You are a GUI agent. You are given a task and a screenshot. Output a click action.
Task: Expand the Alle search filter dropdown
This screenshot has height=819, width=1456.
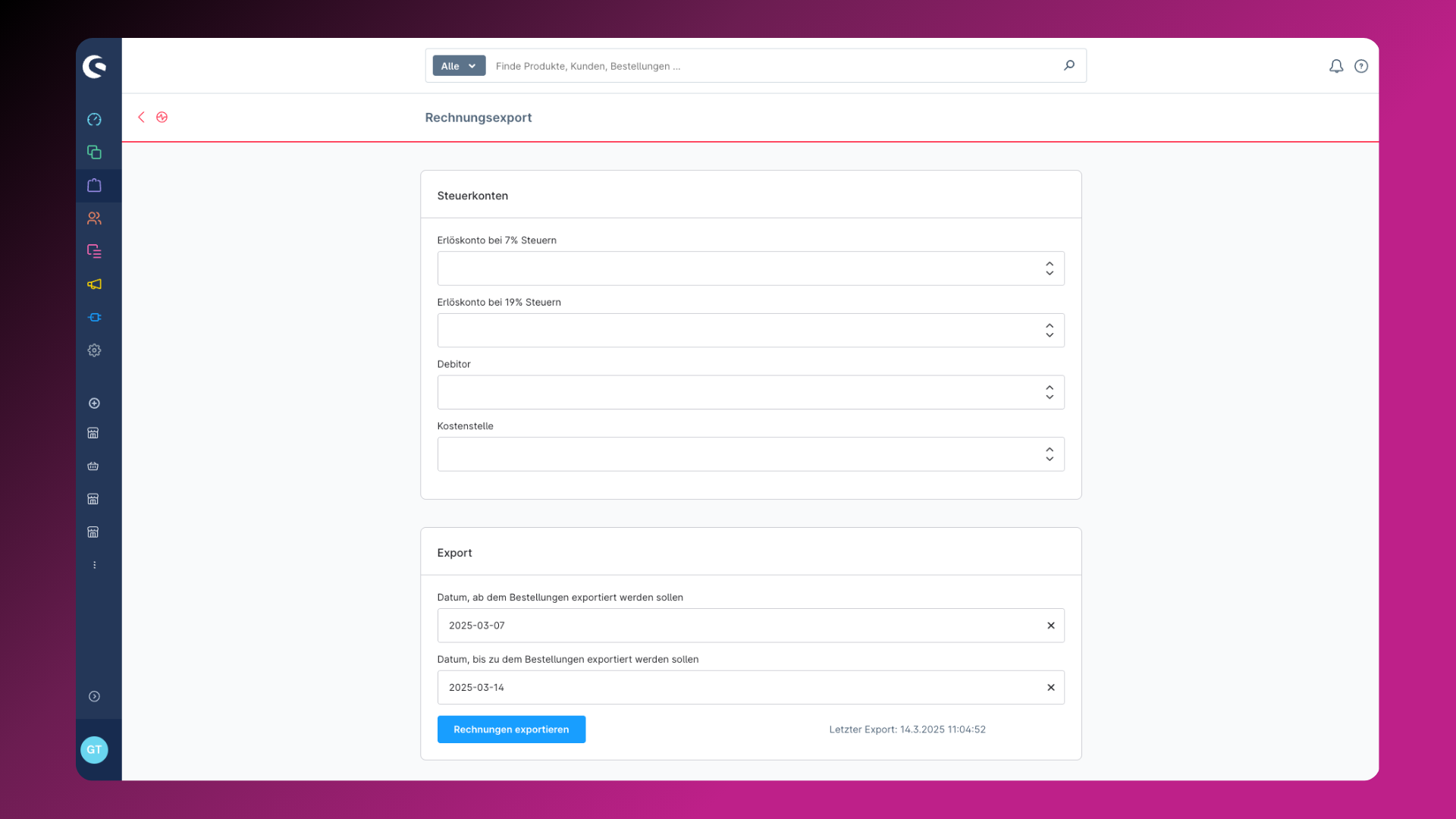coord(459,66)
